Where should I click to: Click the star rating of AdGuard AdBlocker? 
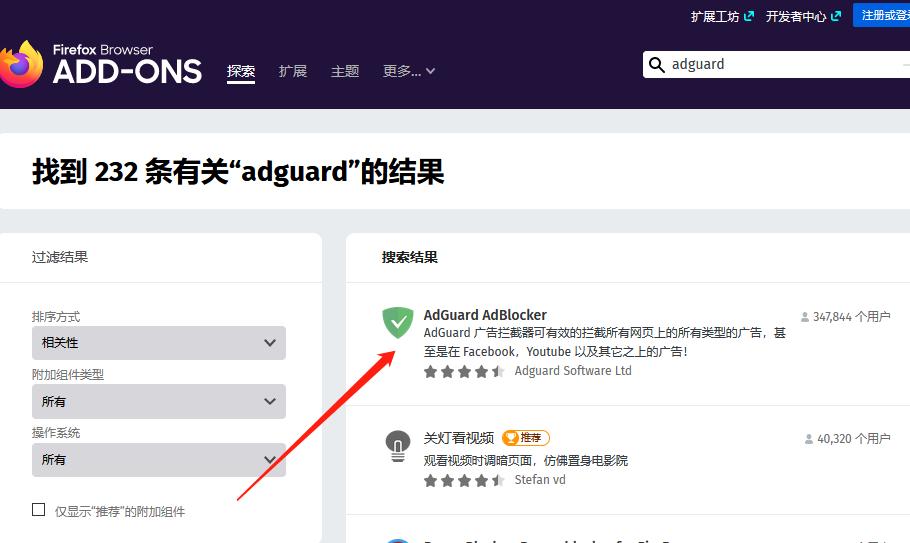(x=464, y=371)
